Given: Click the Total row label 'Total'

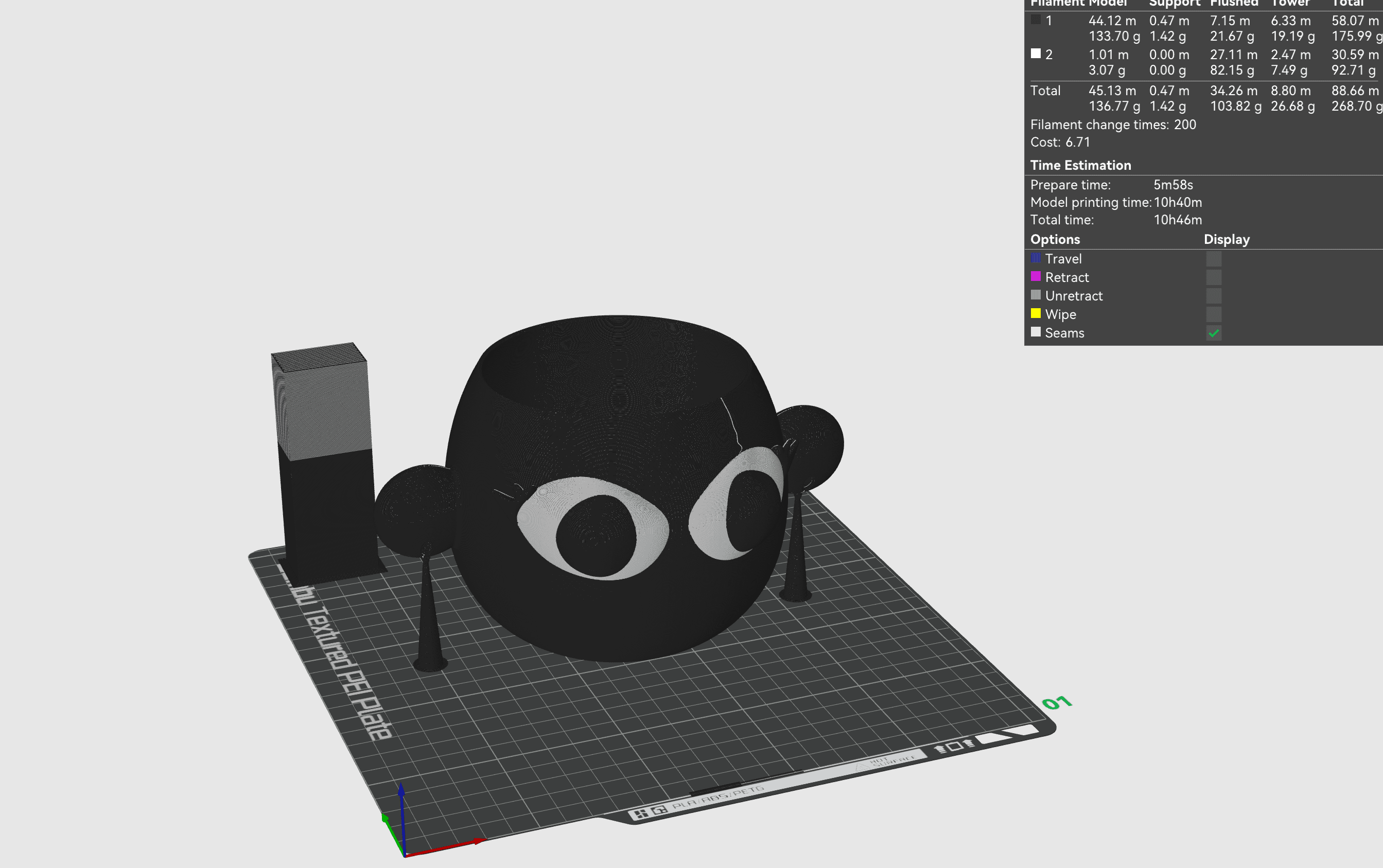Looking at the screenshot, I should pyautogui.click(x=1045, y=91).
